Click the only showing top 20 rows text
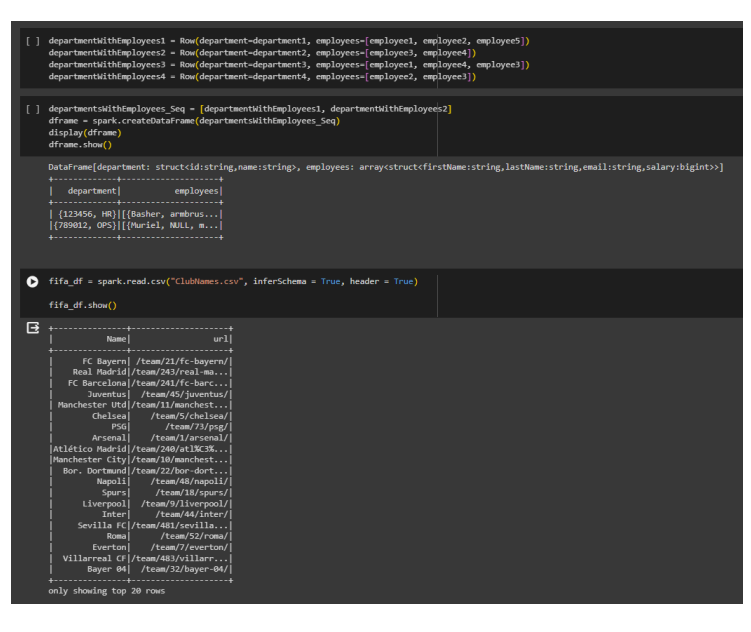The width and height of the screenshot is (751, 632). pos(106,591)
